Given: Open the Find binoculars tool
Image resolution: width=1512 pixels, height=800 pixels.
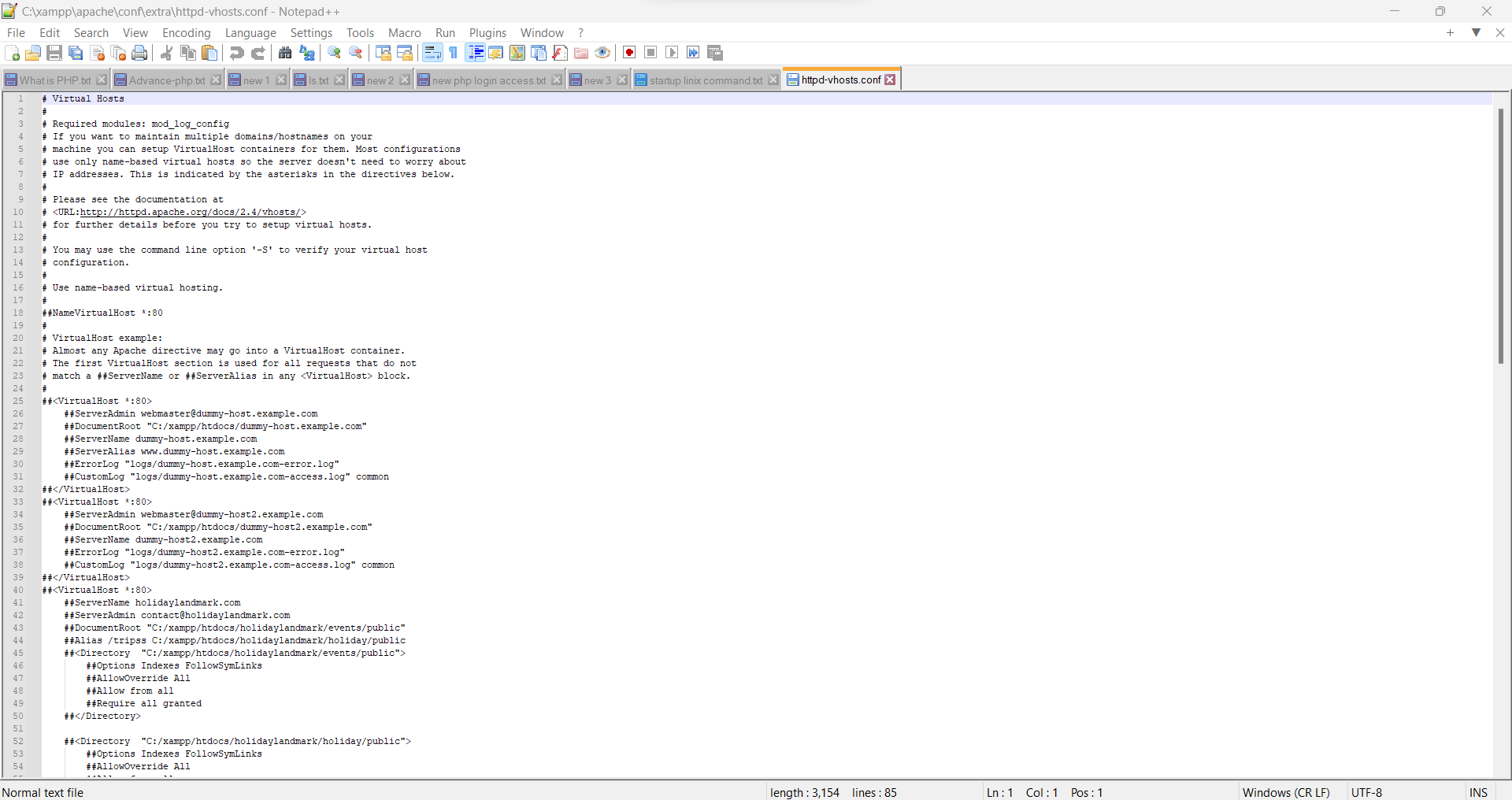Looking at the screenshot, I should point(285,53).
